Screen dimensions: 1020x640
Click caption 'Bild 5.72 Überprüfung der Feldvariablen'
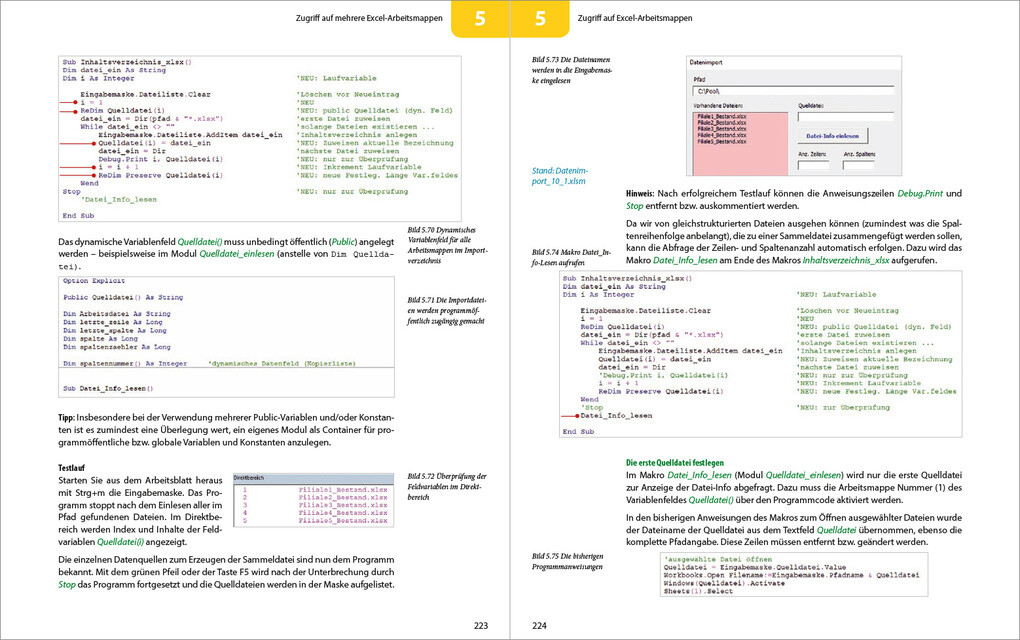pyautogui.click(x=447, y=487)
